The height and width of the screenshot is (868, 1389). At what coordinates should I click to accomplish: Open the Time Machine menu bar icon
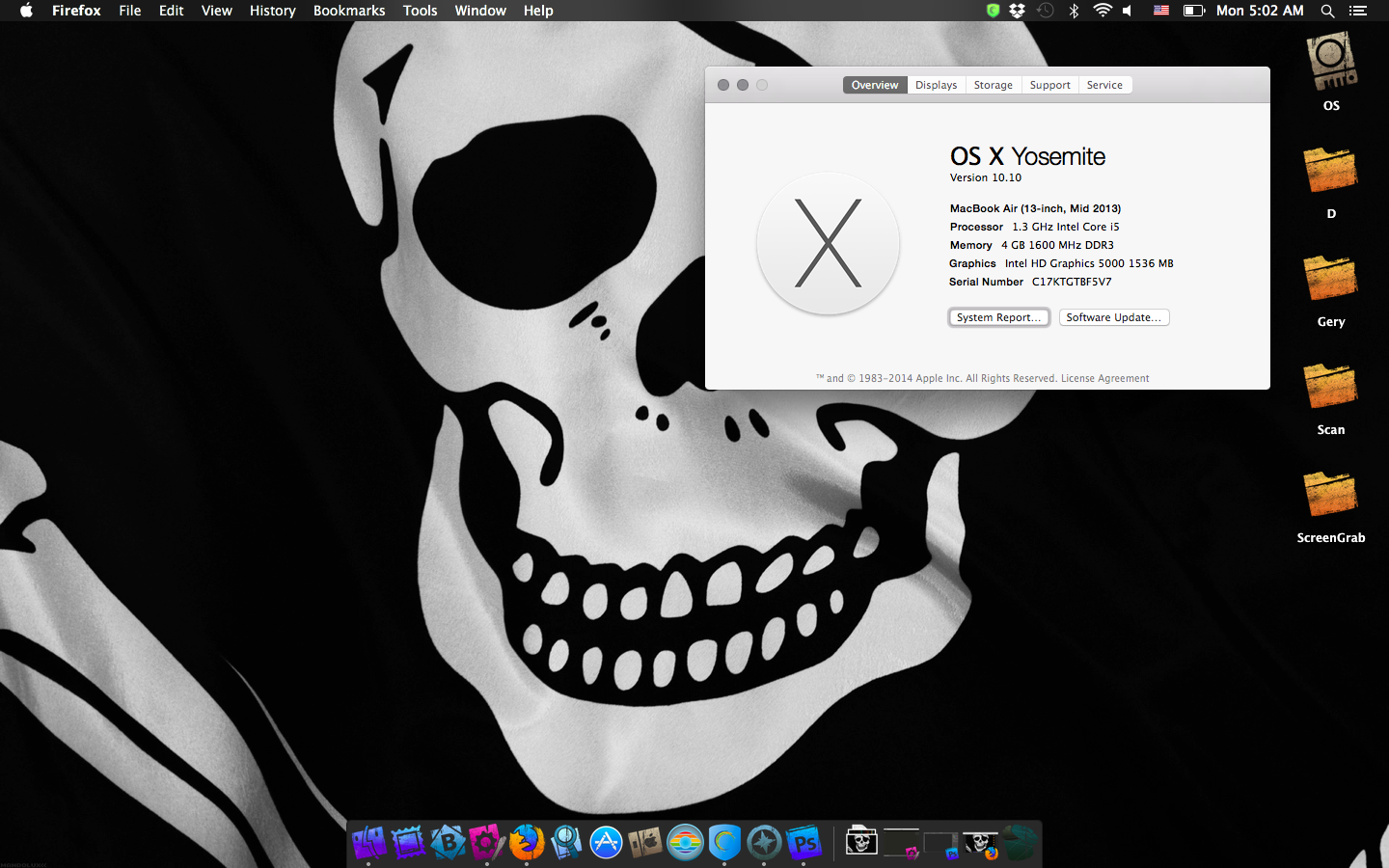click(1046, 11)
